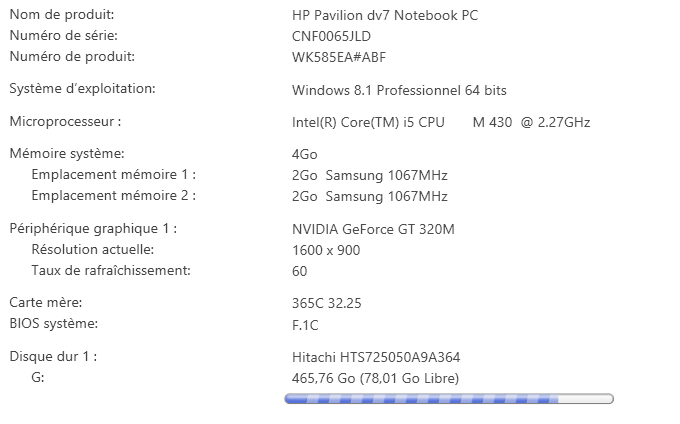Click NVIDIA GeForce GT 320M value
Image resolution: width=680 pixels, height=424 pixels.
coord(372,229)
